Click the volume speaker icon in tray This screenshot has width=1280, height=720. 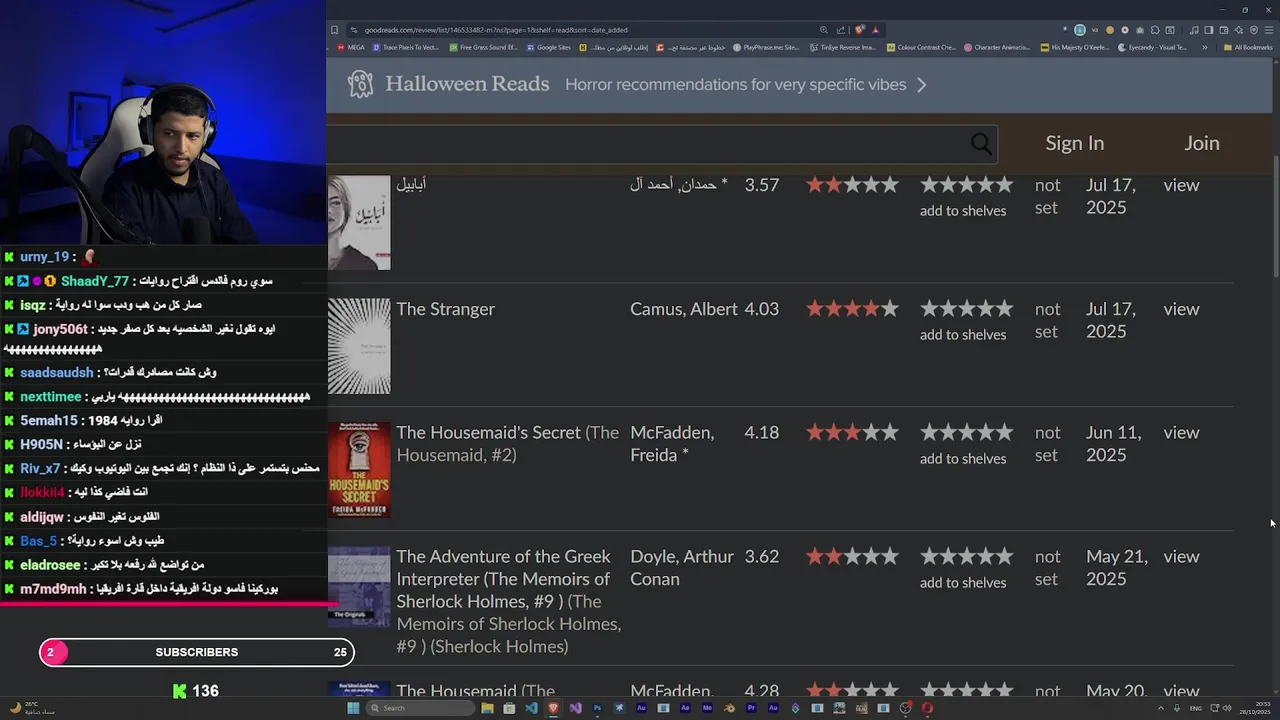[x=1227, y=708]
